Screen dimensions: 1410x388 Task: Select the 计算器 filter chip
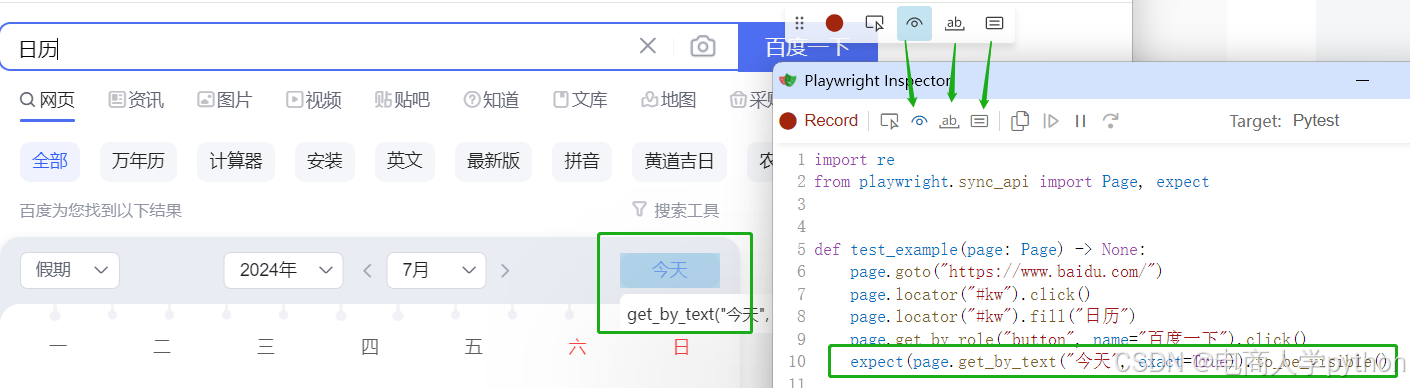(x=236, y=161)
